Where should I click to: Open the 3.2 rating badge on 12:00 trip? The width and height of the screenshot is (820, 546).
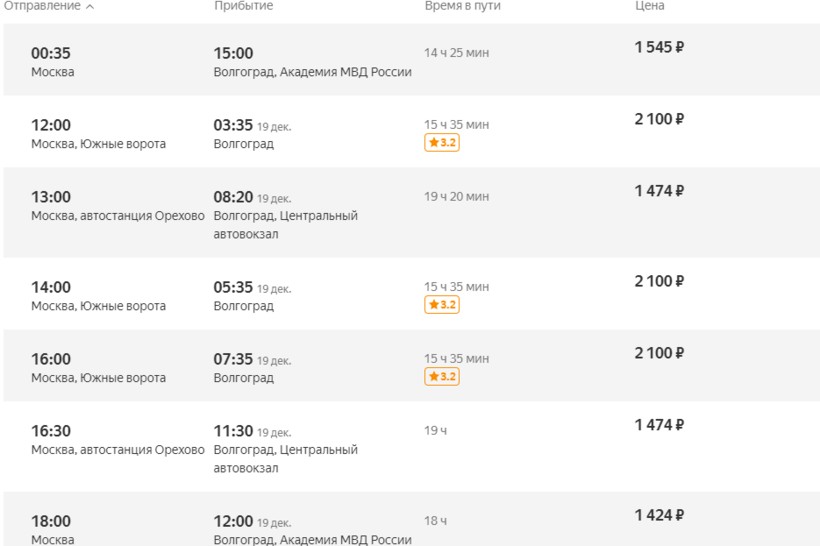442,142
